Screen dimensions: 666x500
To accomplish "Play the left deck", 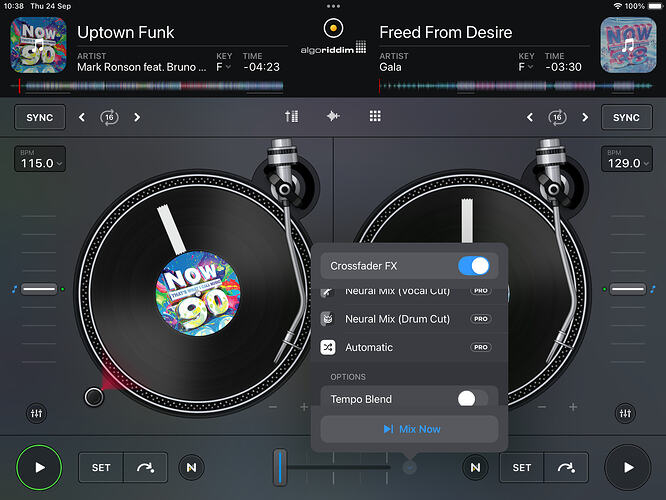I will pos(39,468).
